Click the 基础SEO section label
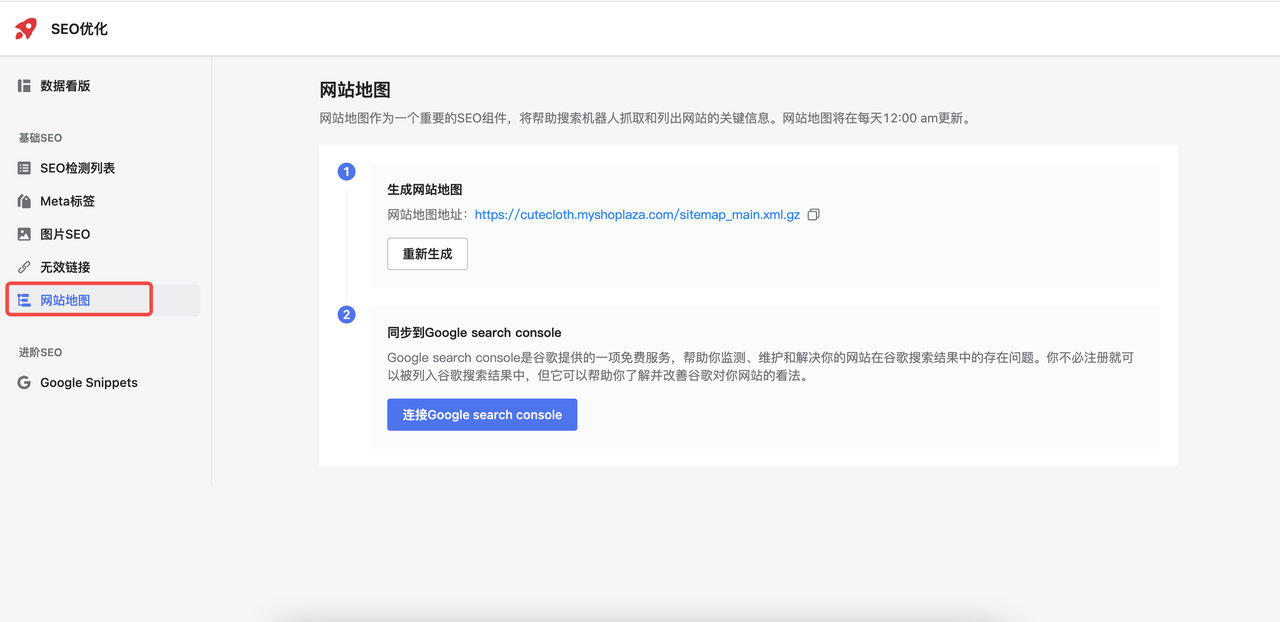 40,138
